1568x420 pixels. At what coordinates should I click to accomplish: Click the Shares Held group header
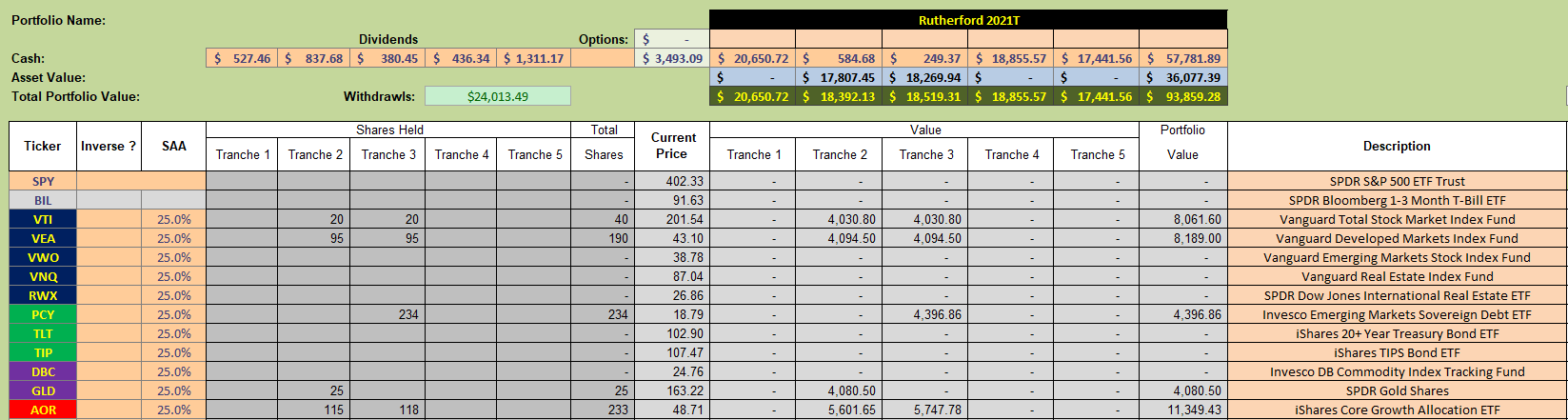tap(389, 130)
